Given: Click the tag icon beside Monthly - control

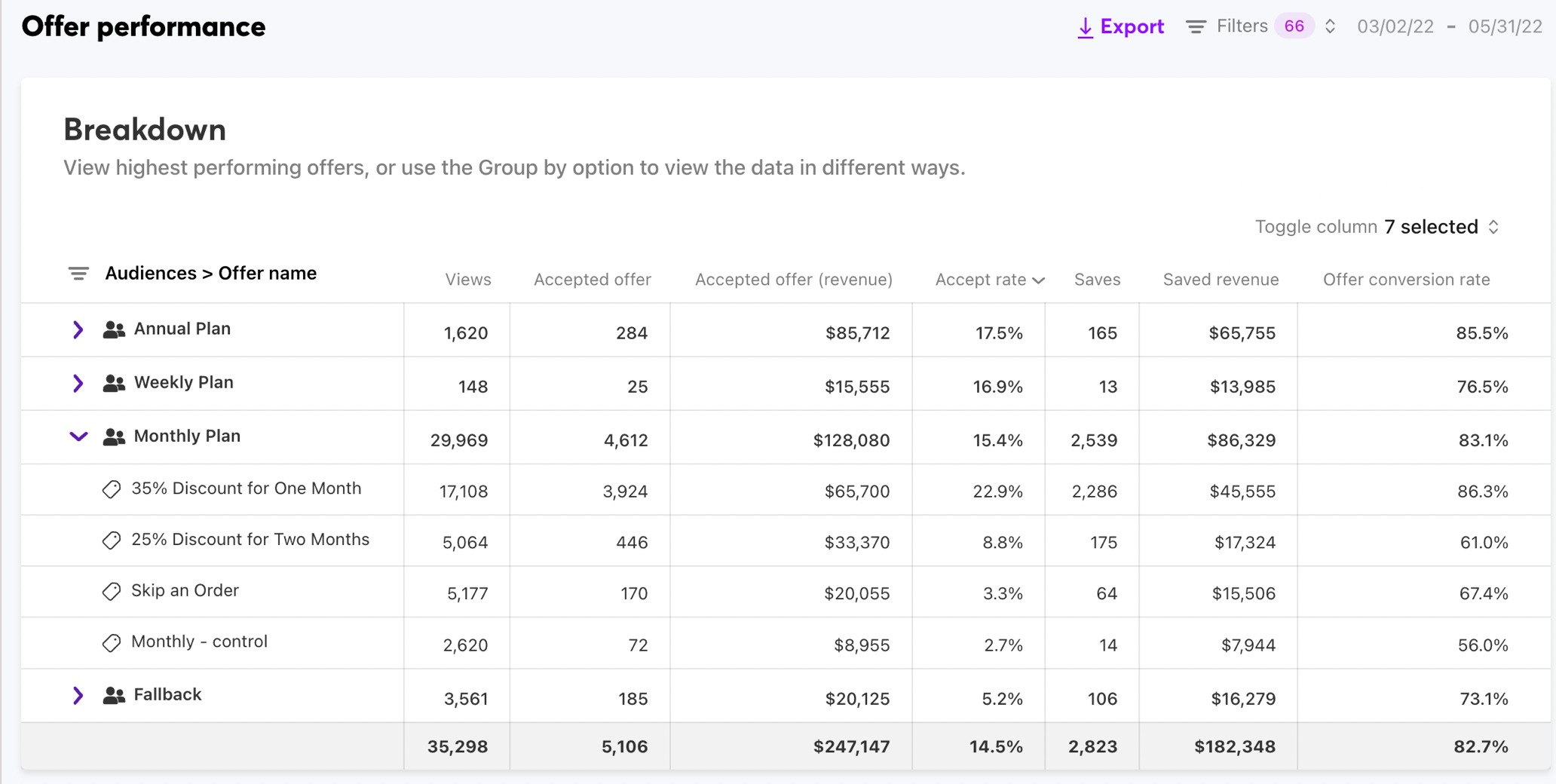Looking at the screenshot, I should coord(112,643).
